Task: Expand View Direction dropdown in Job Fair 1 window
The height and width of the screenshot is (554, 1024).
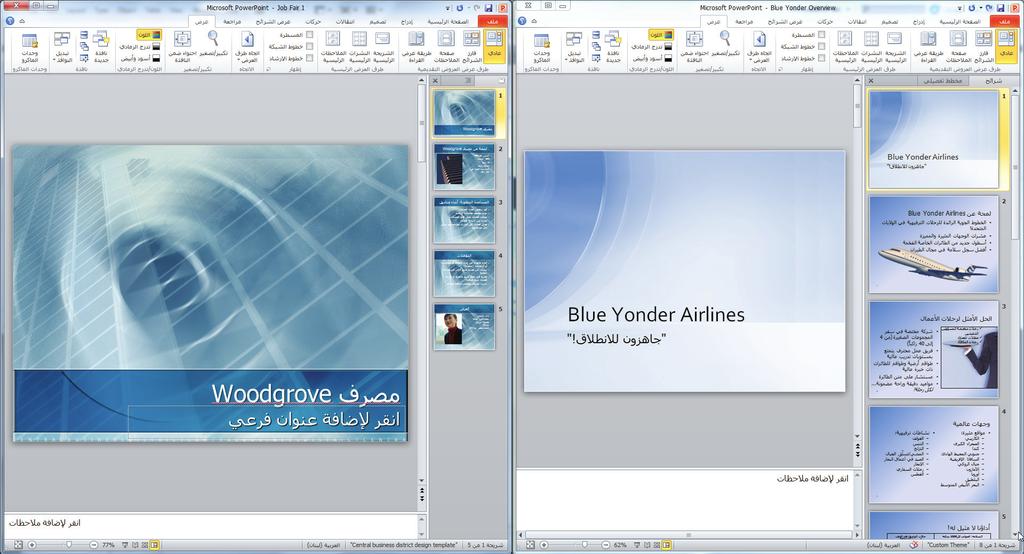Action: coord(247,46)
